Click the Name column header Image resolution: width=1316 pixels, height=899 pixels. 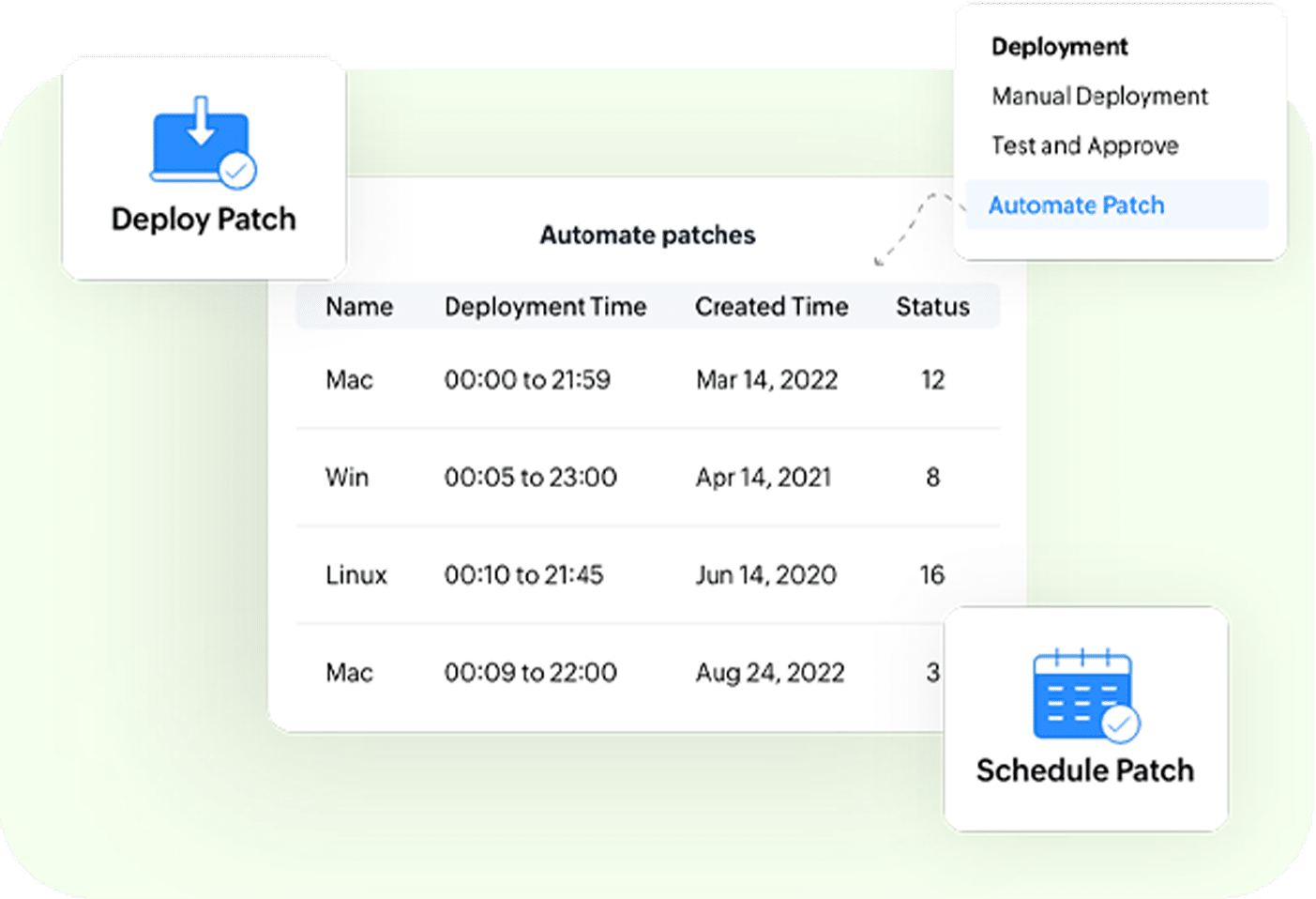[x=359, y=307]
